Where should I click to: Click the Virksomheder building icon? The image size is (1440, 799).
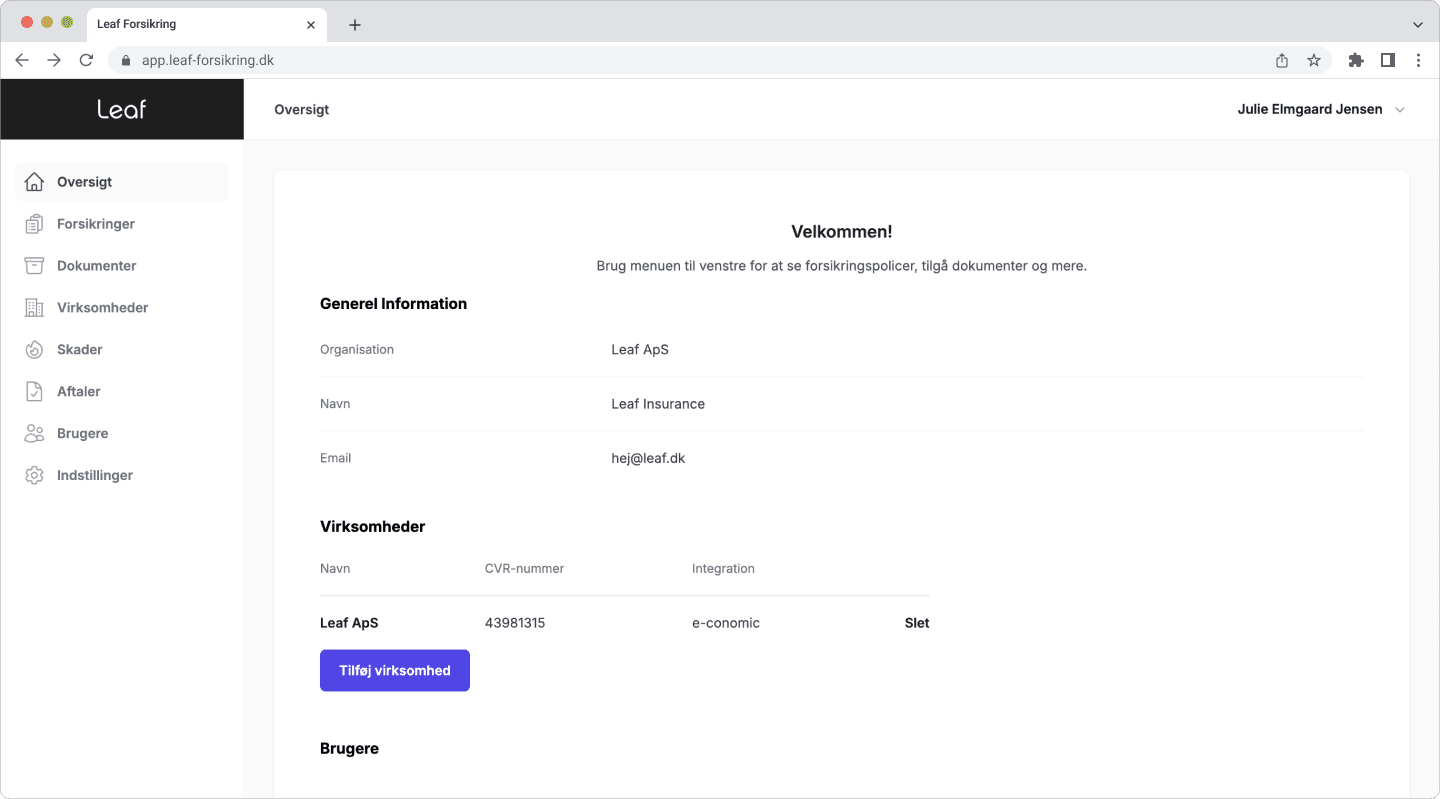click(34, 308)
